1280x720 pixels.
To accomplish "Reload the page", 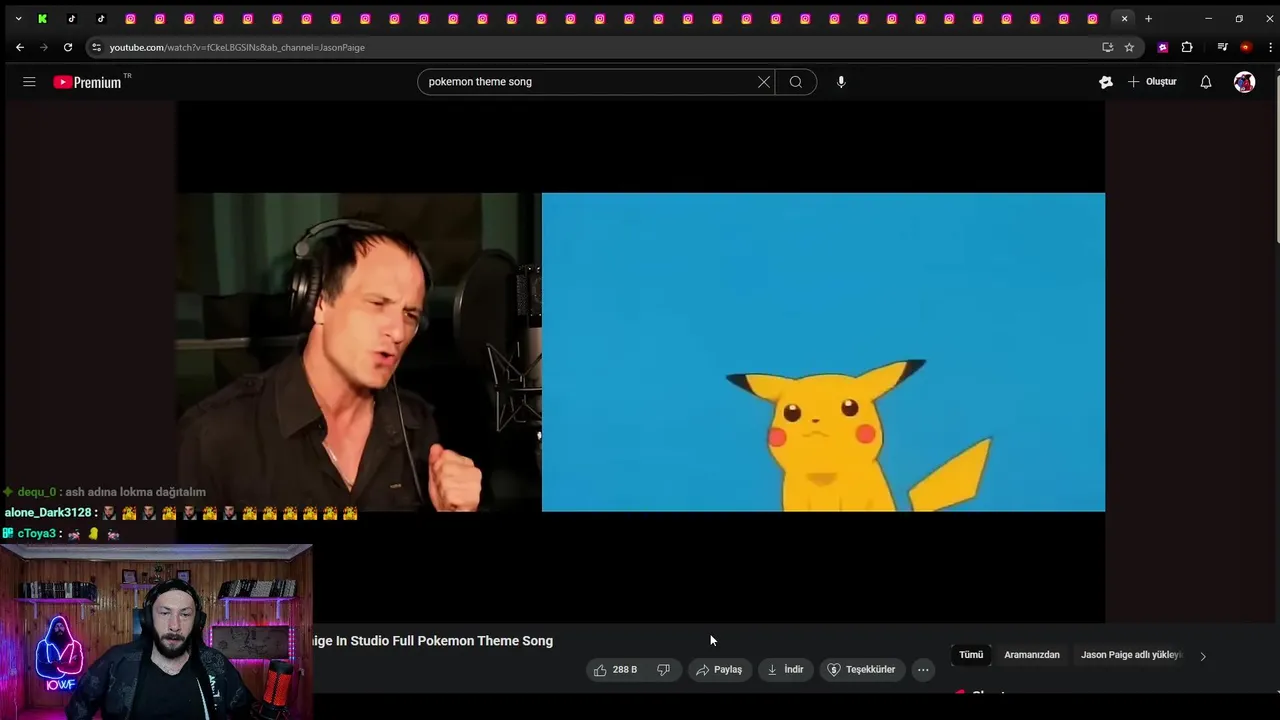I will click(68, 47).
